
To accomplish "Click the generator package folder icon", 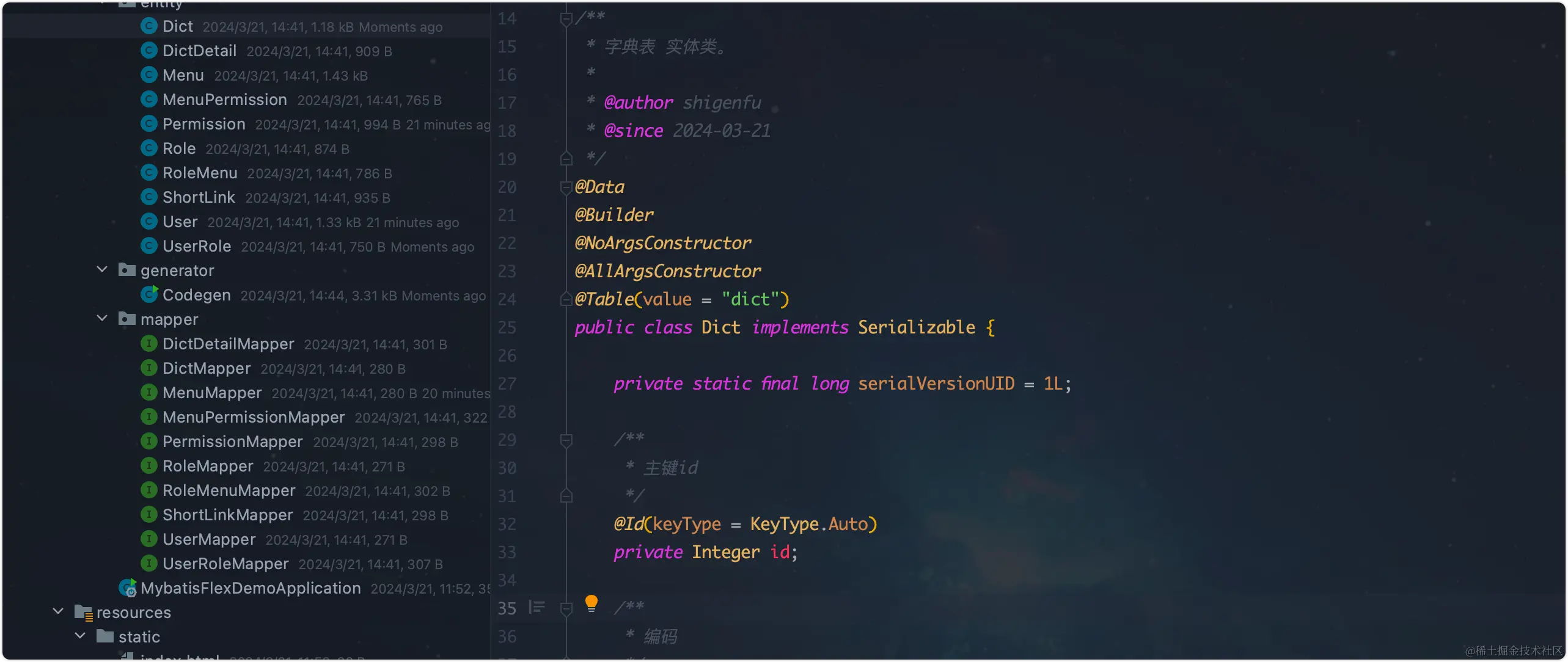I will click(126, 271).
